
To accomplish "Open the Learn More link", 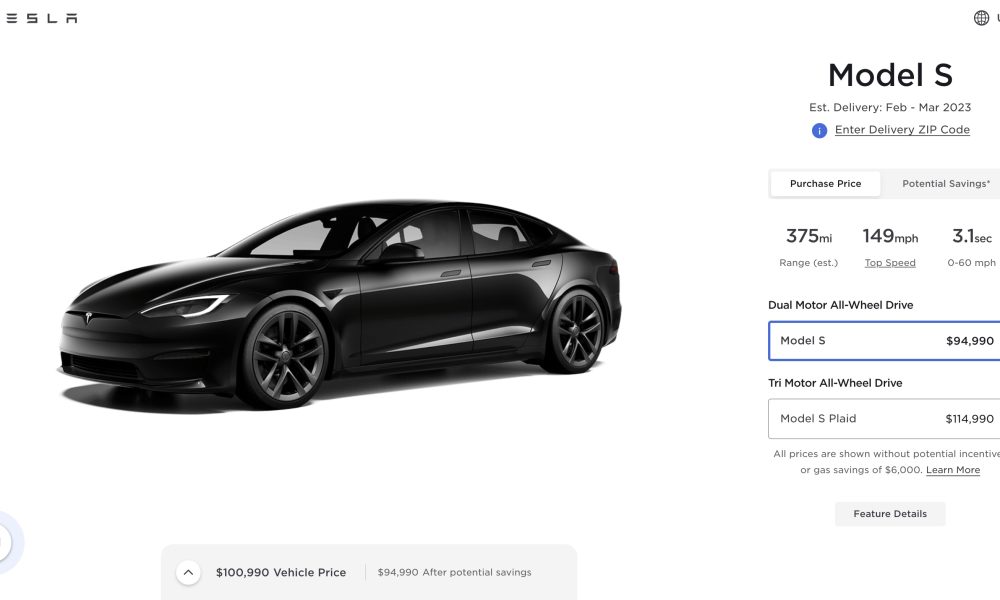I will click(953, 470).
